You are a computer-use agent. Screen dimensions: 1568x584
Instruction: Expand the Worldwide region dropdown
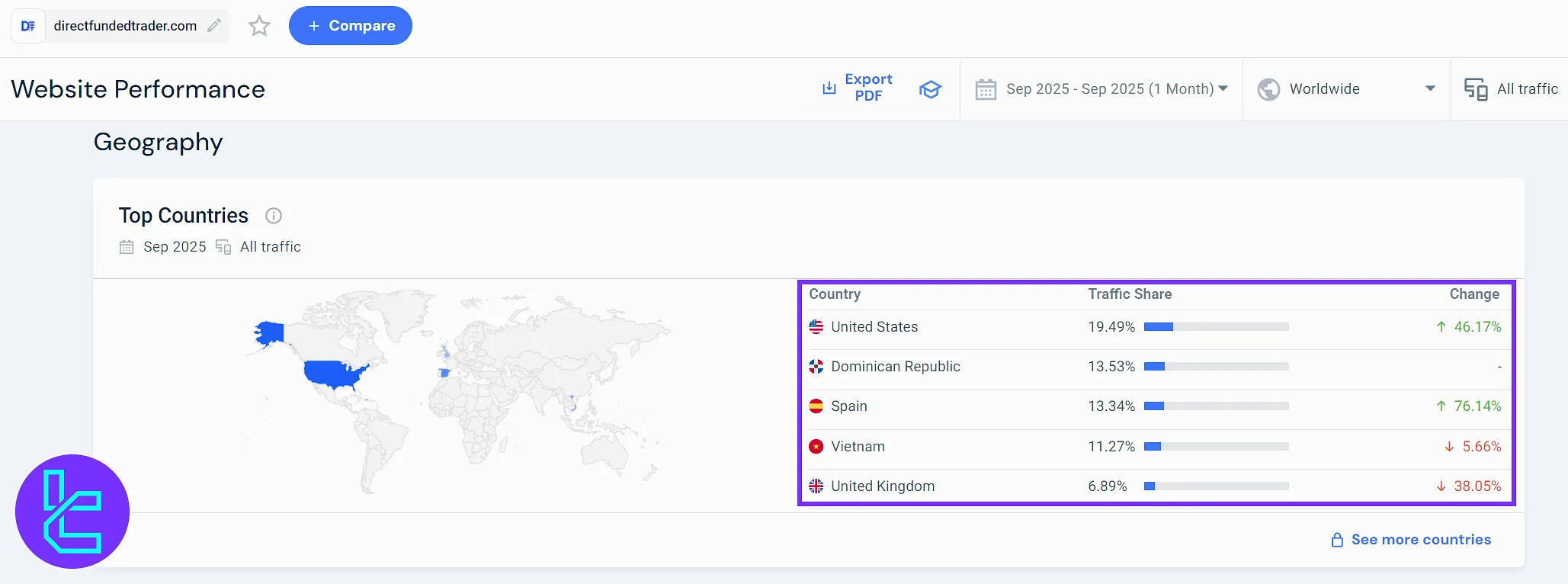coord(1346,89)
